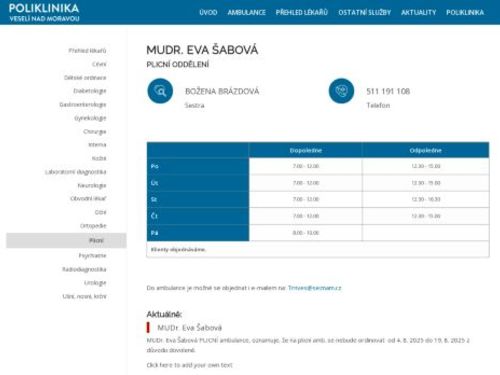Image resolution: width=500 pixels, height=375 pixels.
Task: Go to Kožní in the sidebar
Action: click(x=99, y=158)
